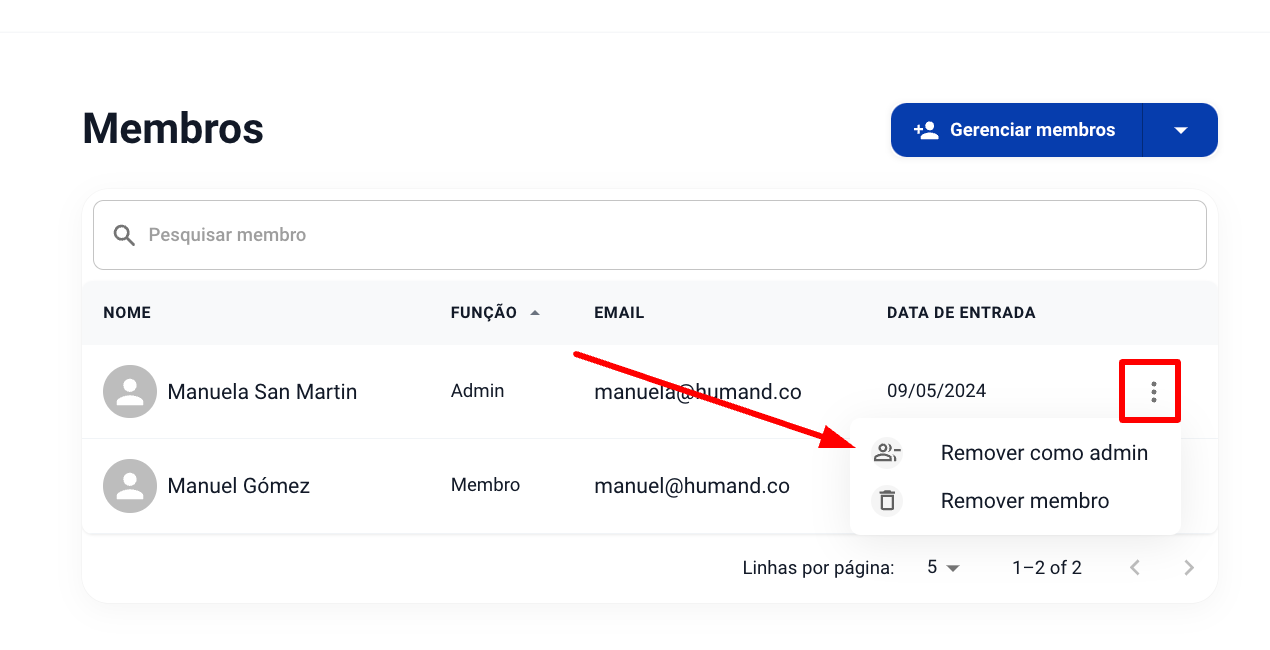Click Manuel Gómez's avatar icon
1270x650 pixels.
pos(130,486)
